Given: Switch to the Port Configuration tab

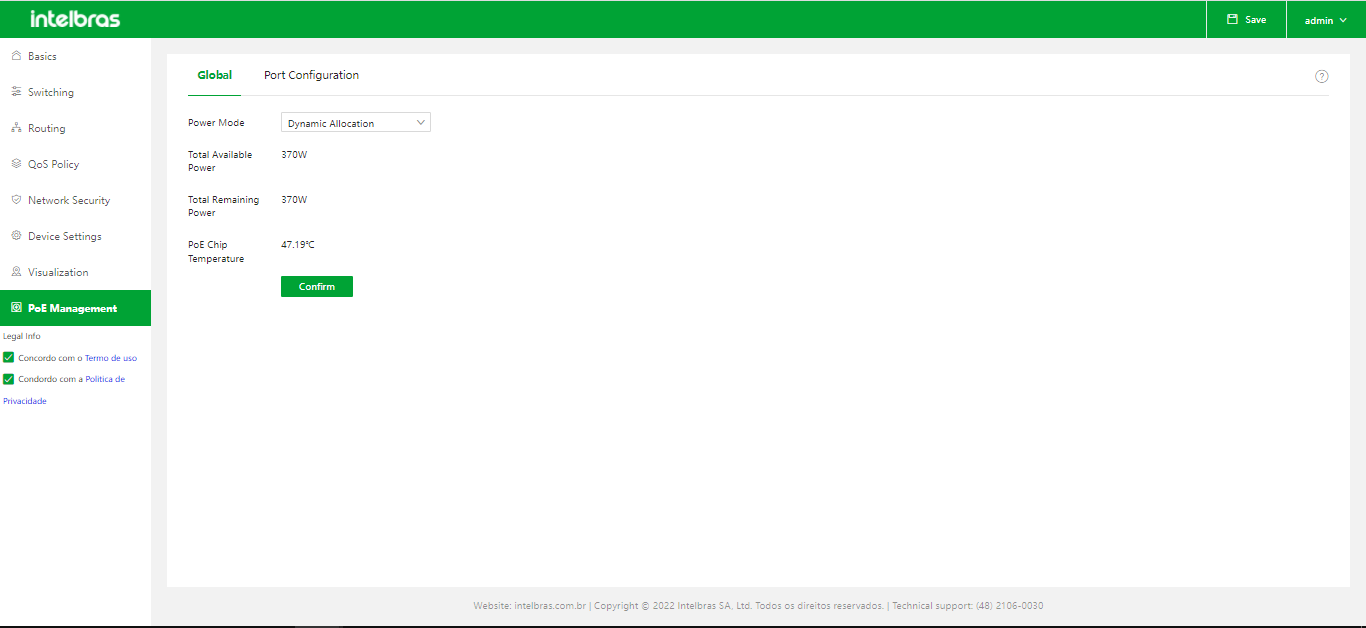Looking at the screenshot, I should (x=311, y=75).
